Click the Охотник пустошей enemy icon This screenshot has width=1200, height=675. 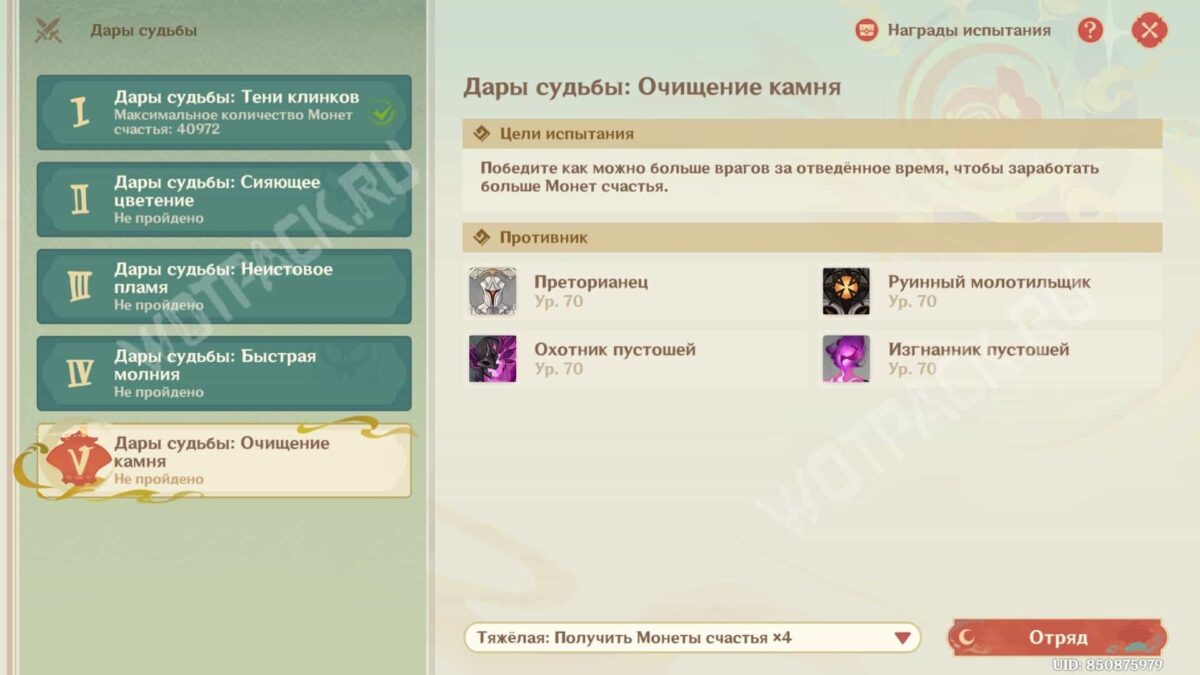pos(493,359)
